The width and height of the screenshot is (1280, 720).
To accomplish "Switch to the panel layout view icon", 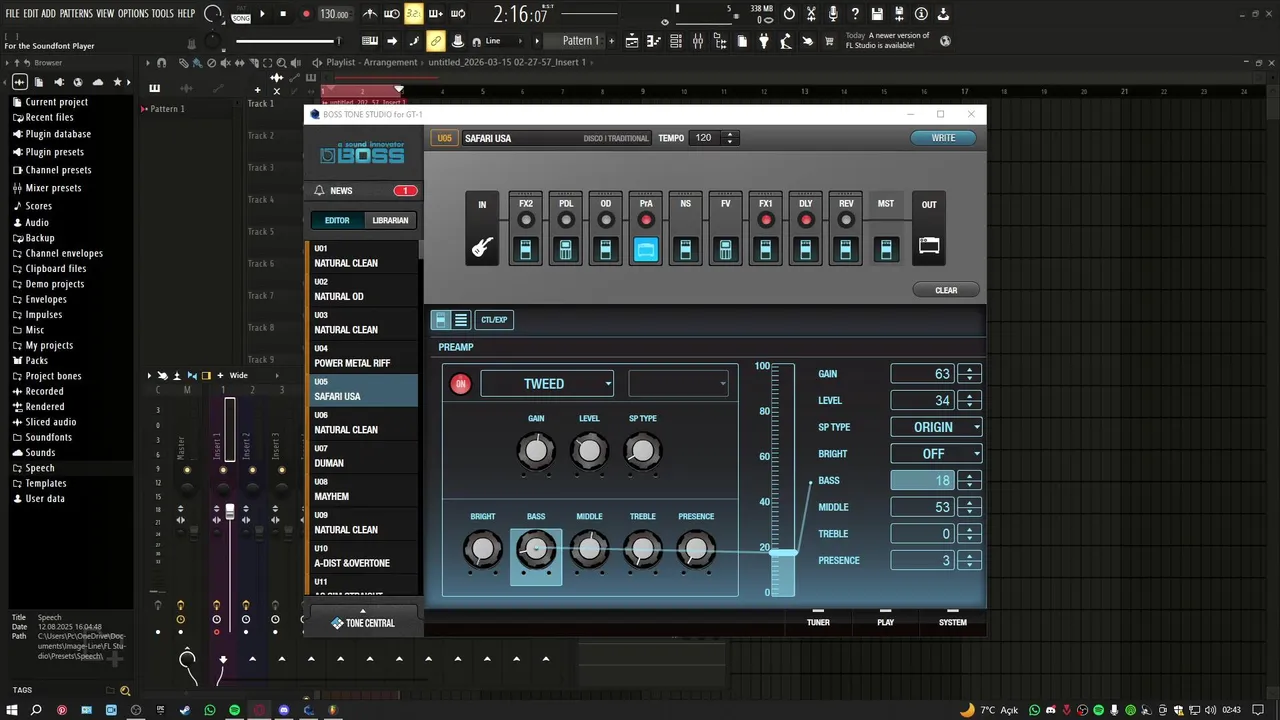I will (441, 320).
